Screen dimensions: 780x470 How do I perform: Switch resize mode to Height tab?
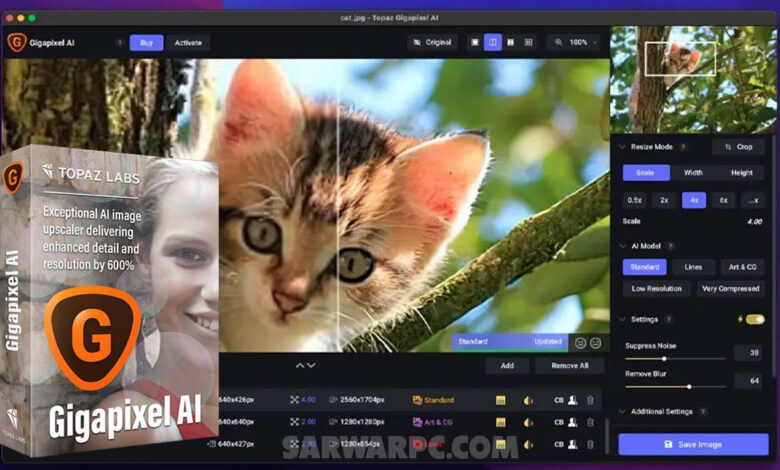click(x=742, y=173)
